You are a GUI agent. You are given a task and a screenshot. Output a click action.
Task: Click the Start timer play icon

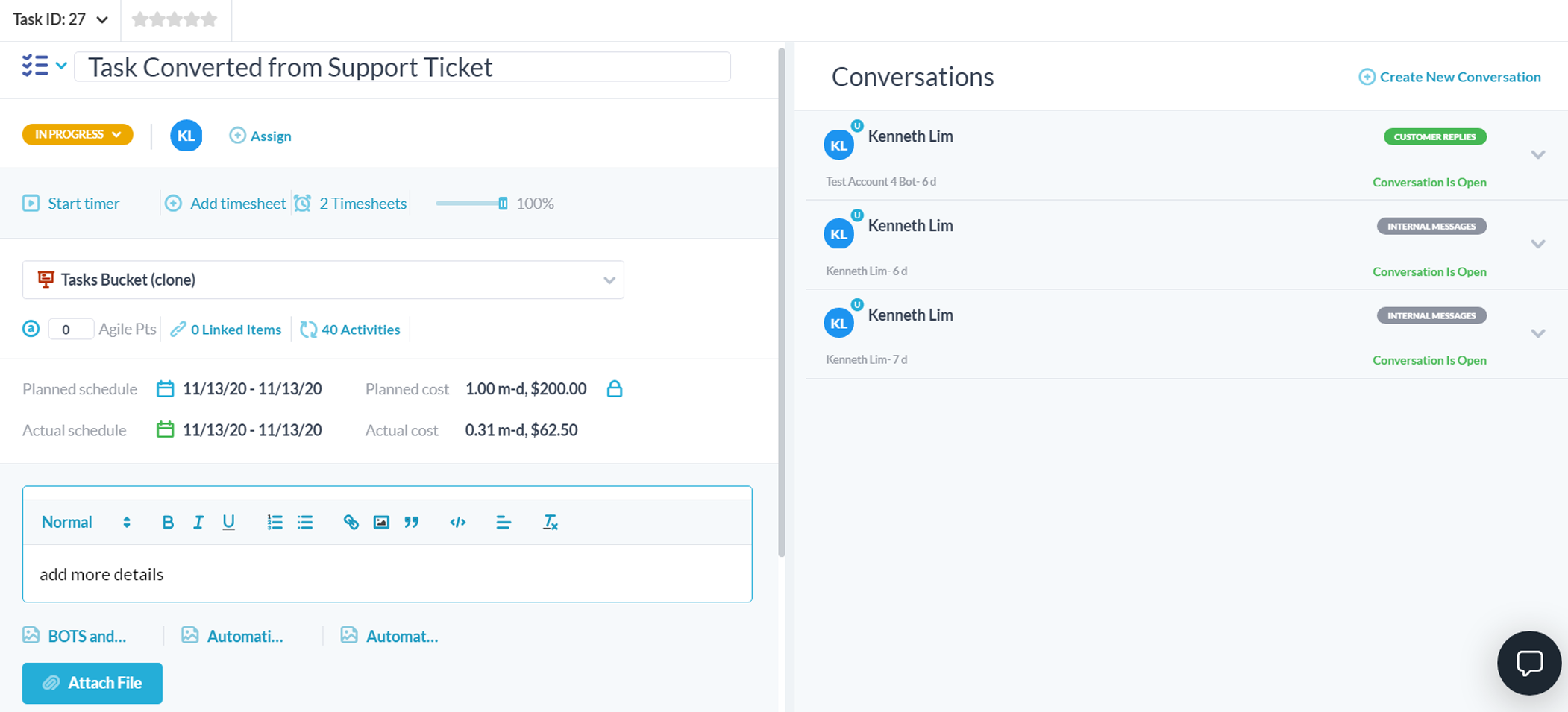click(31, 203)
